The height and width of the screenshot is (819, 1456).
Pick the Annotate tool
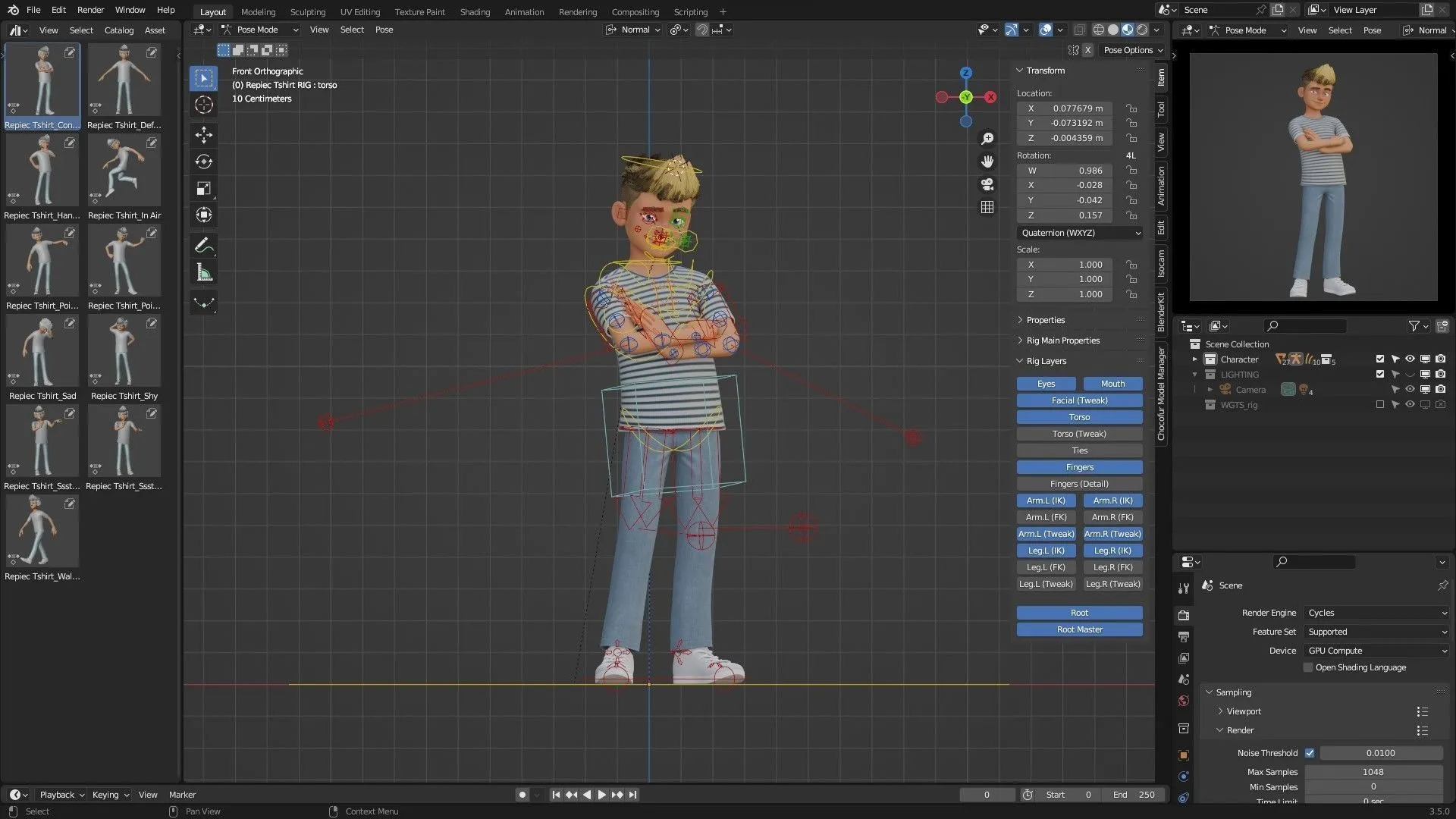click(203, 244)
